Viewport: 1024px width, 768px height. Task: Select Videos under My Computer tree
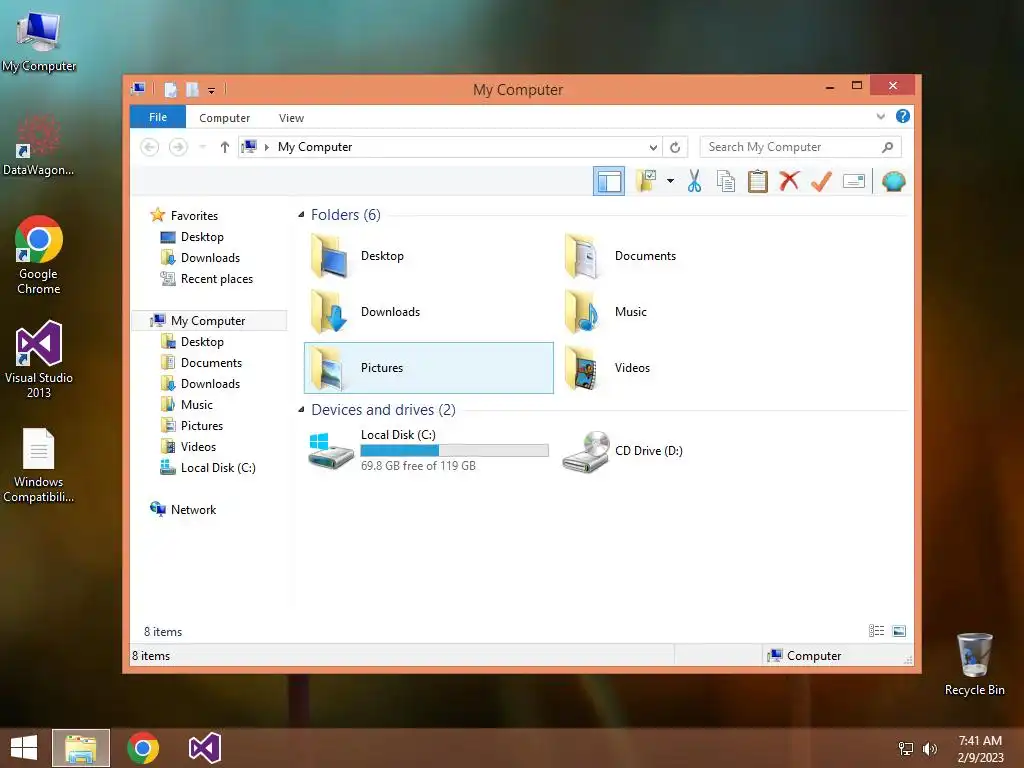click(x=198, y=447)
